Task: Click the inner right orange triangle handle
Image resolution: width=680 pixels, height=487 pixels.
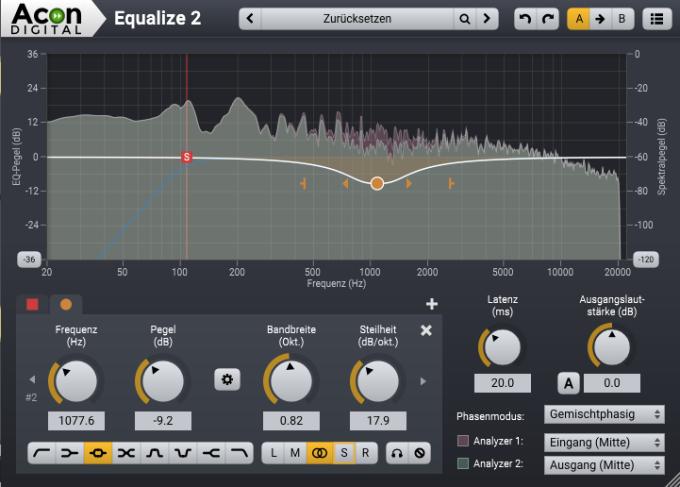Action: pyautogui.click(x=409, y=184)
